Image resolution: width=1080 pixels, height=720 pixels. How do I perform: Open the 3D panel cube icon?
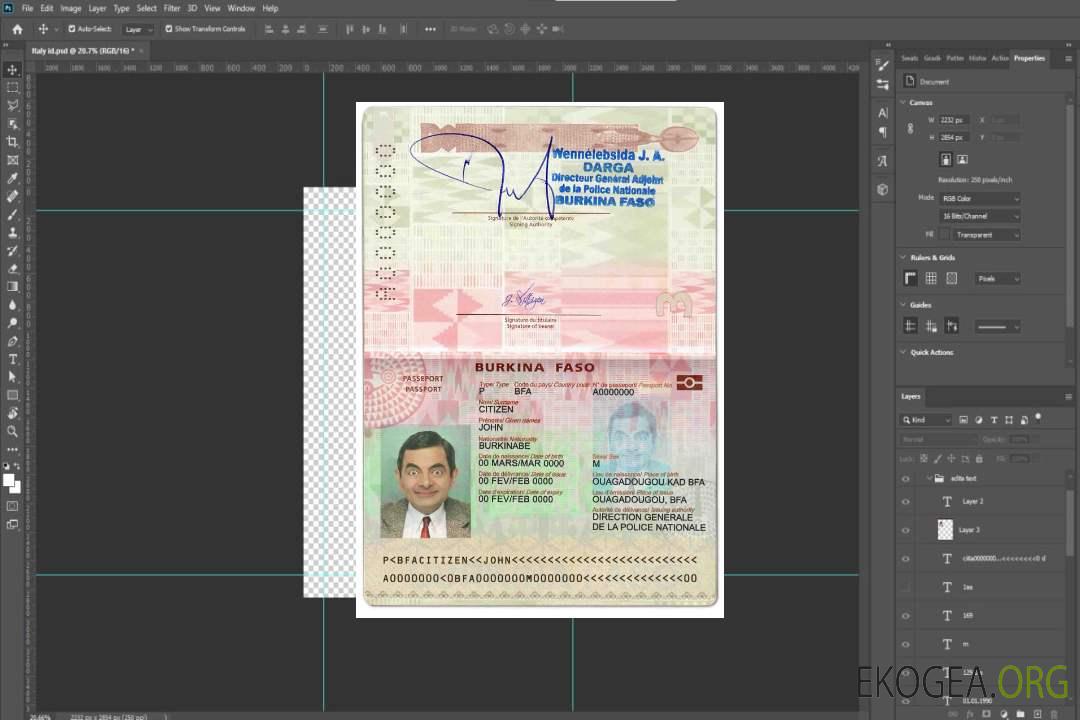pyautogui.click(x=883, y=189)
